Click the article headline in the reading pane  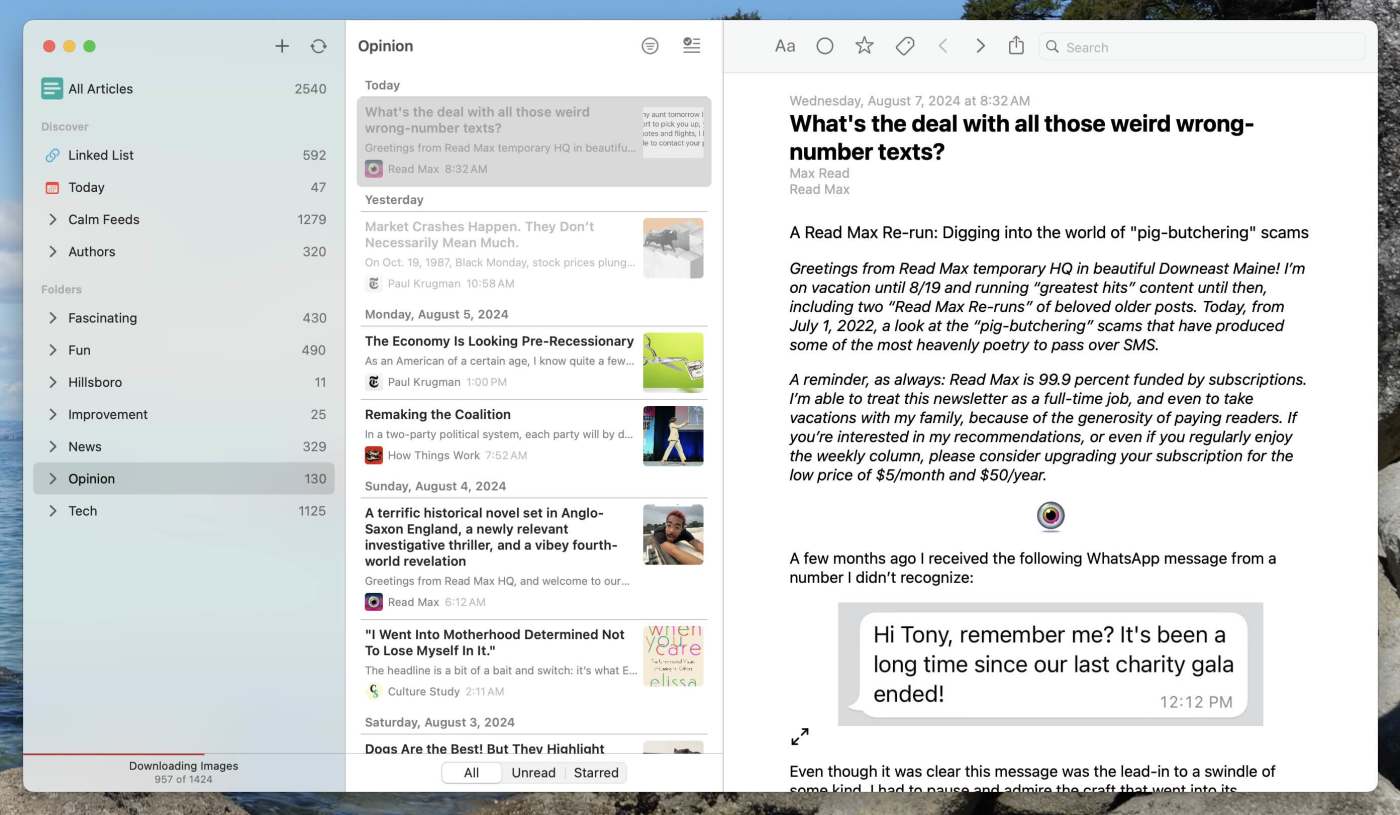pyautogui.click(x=1021, y=138)
